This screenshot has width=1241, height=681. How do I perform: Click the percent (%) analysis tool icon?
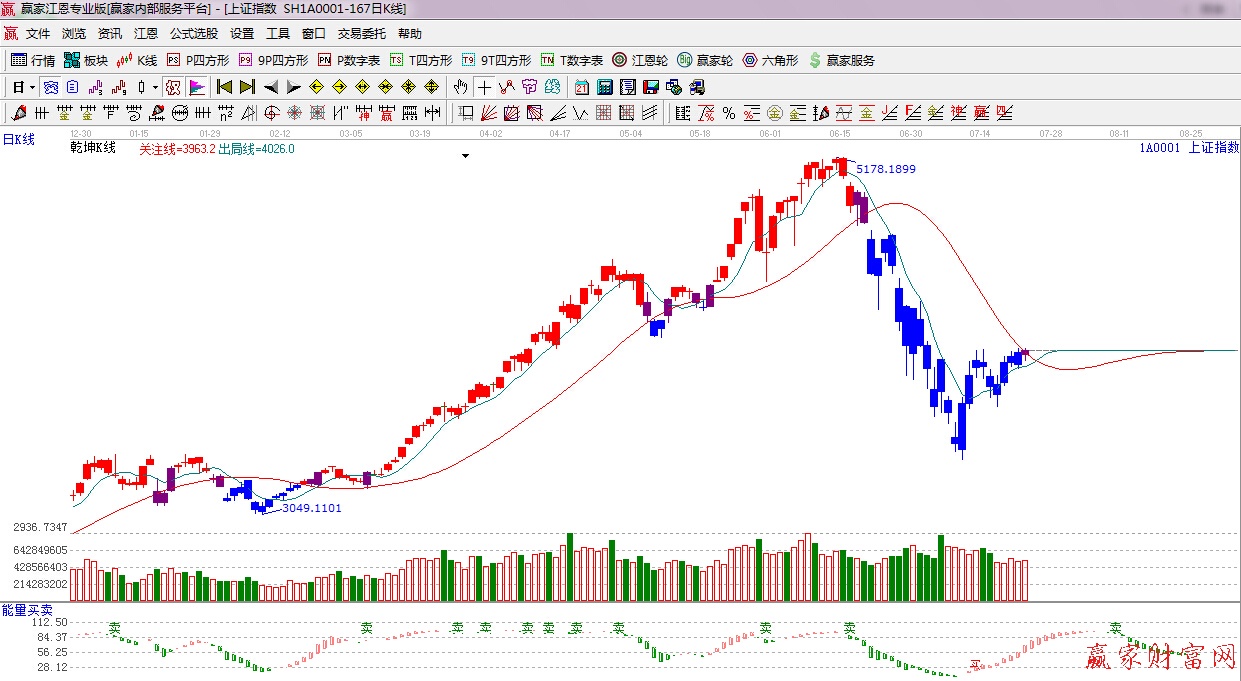(729, 113)
